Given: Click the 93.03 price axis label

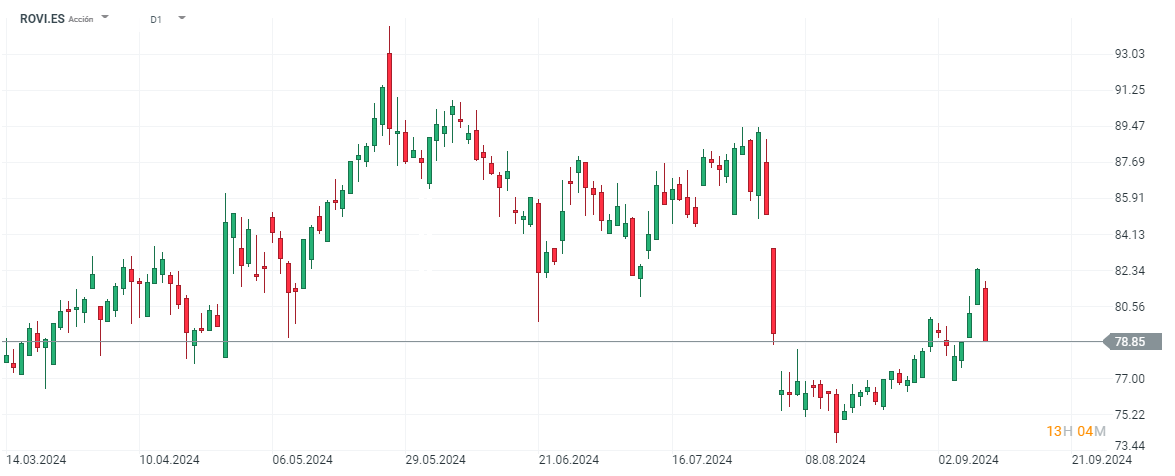Looking at the screenshot, I should 1129,54.
